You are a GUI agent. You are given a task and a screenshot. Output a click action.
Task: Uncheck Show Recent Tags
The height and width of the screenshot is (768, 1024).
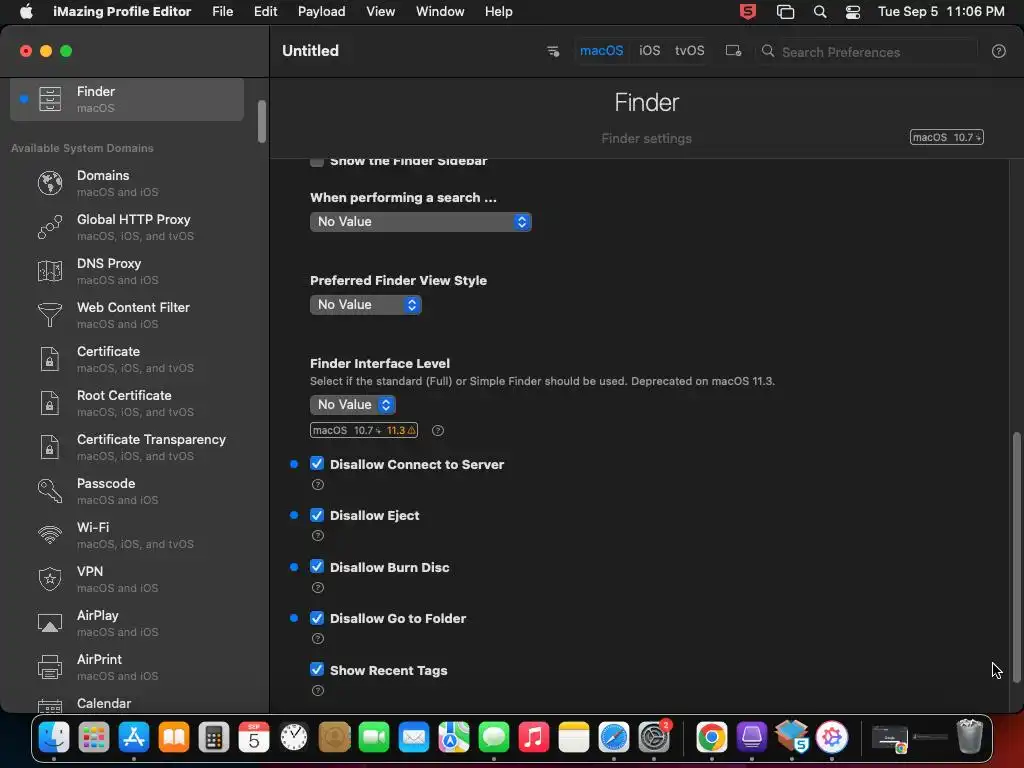click(317, 669)
